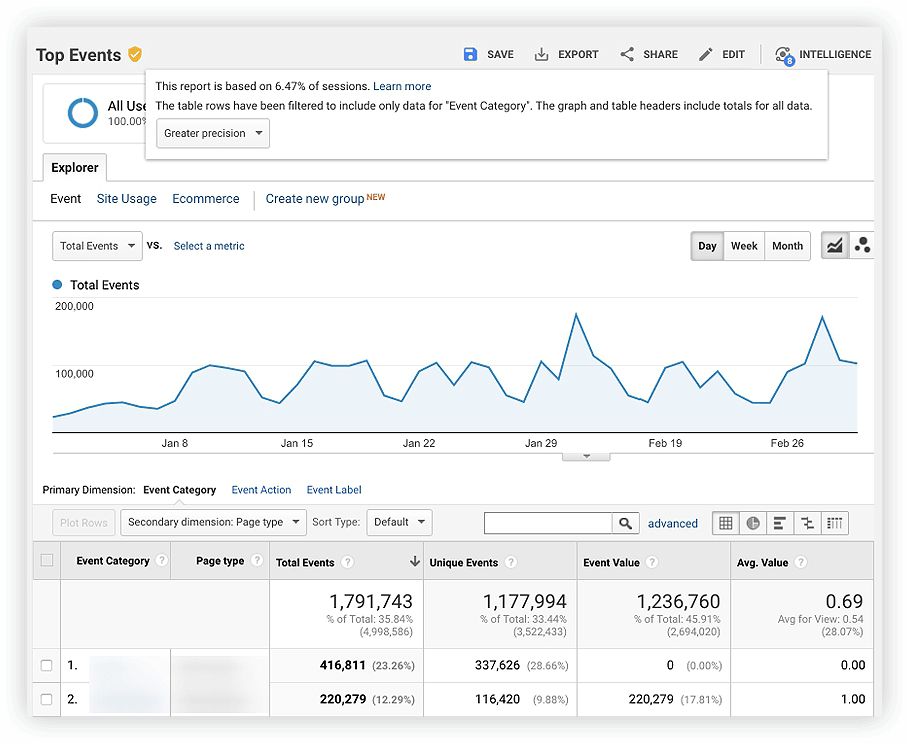Open help for Page type column
909x744 pixels.
pos(257,561)
